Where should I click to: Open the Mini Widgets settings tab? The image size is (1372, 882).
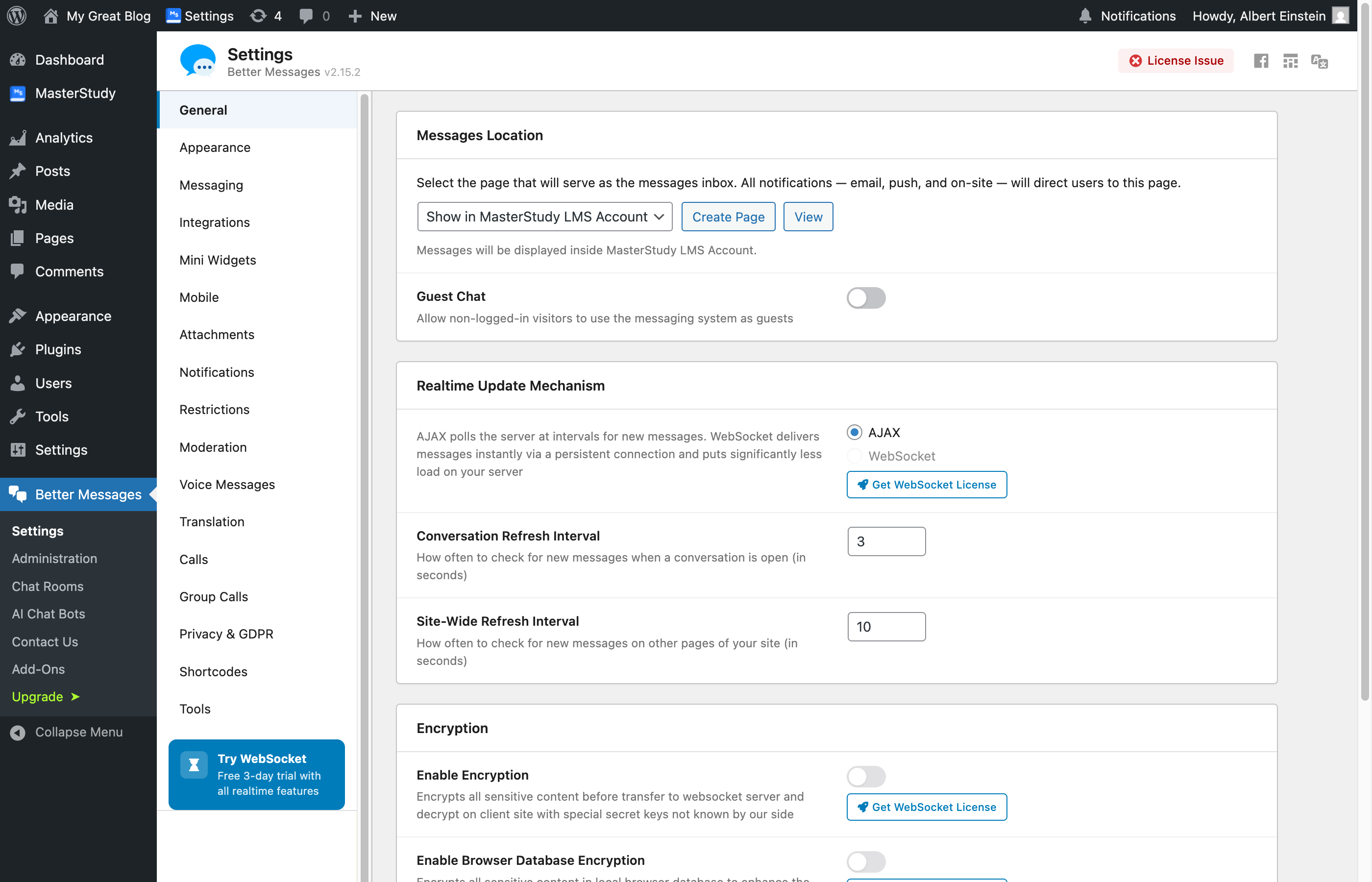(x=257, y=260)
